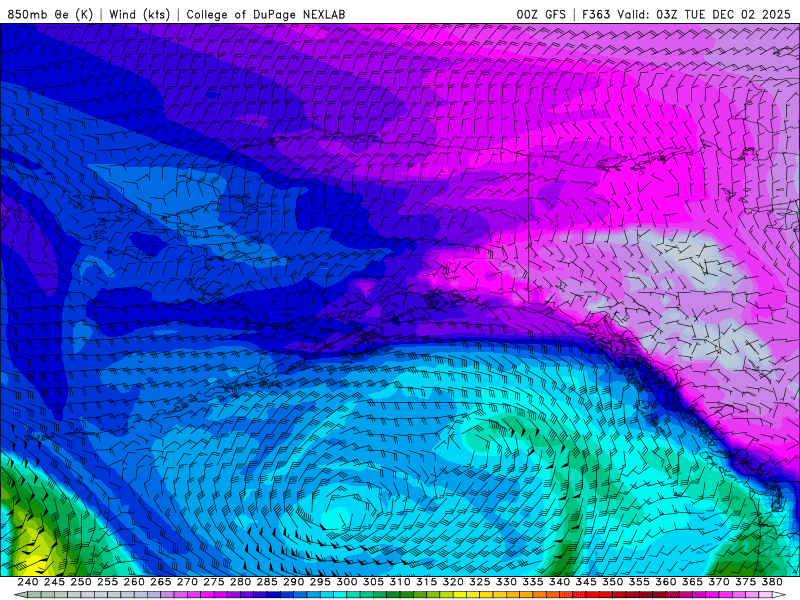Click the 275 value on the color scale
This screenshot has width=800, height=600.
pyautogui.click(x=213, y=582)
